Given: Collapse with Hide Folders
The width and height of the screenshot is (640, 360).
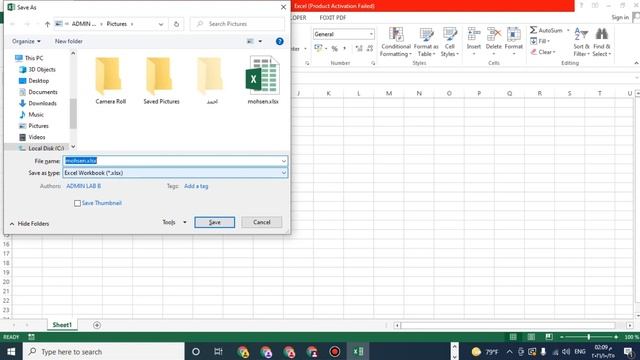Looking at the screenshot, I should click(29, 224).
